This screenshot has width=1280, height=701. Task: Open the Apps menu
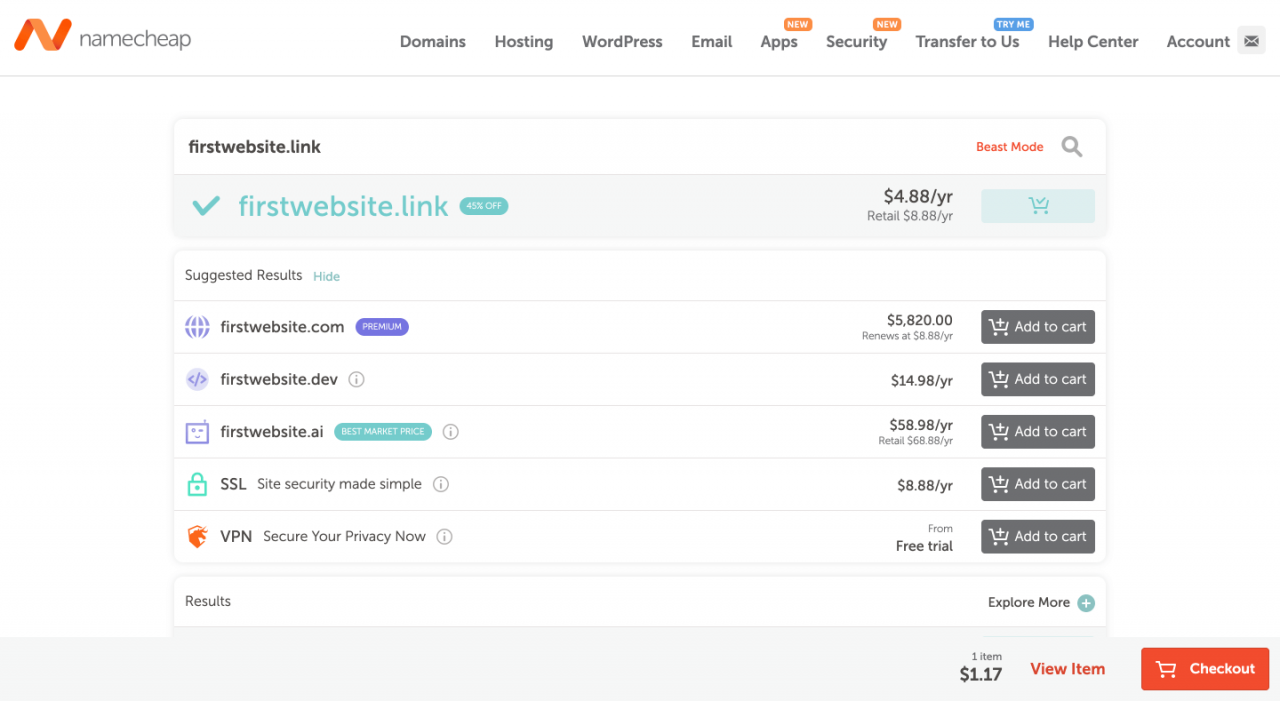[x=779, y=42]
